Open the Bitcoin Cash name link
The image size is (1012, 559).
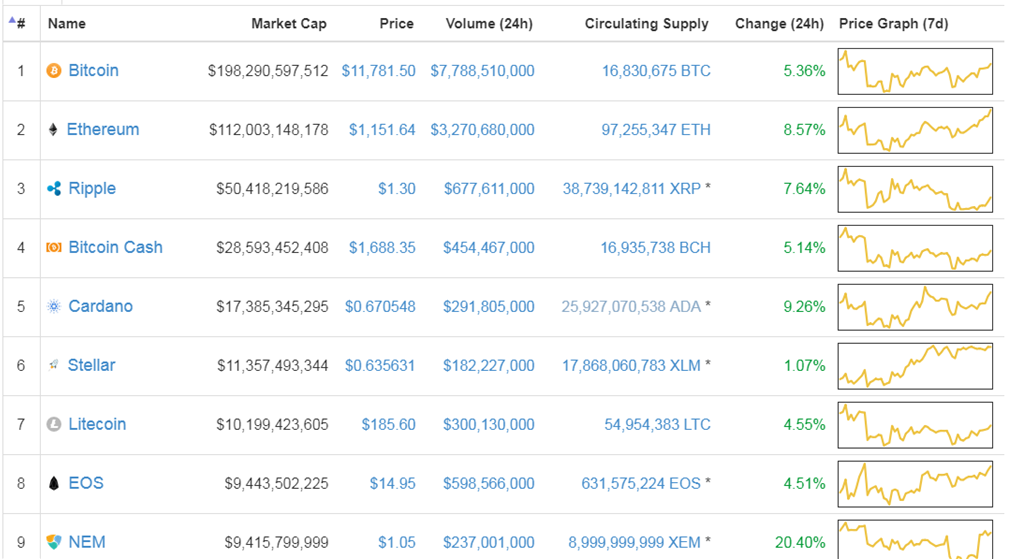[116, 247]
